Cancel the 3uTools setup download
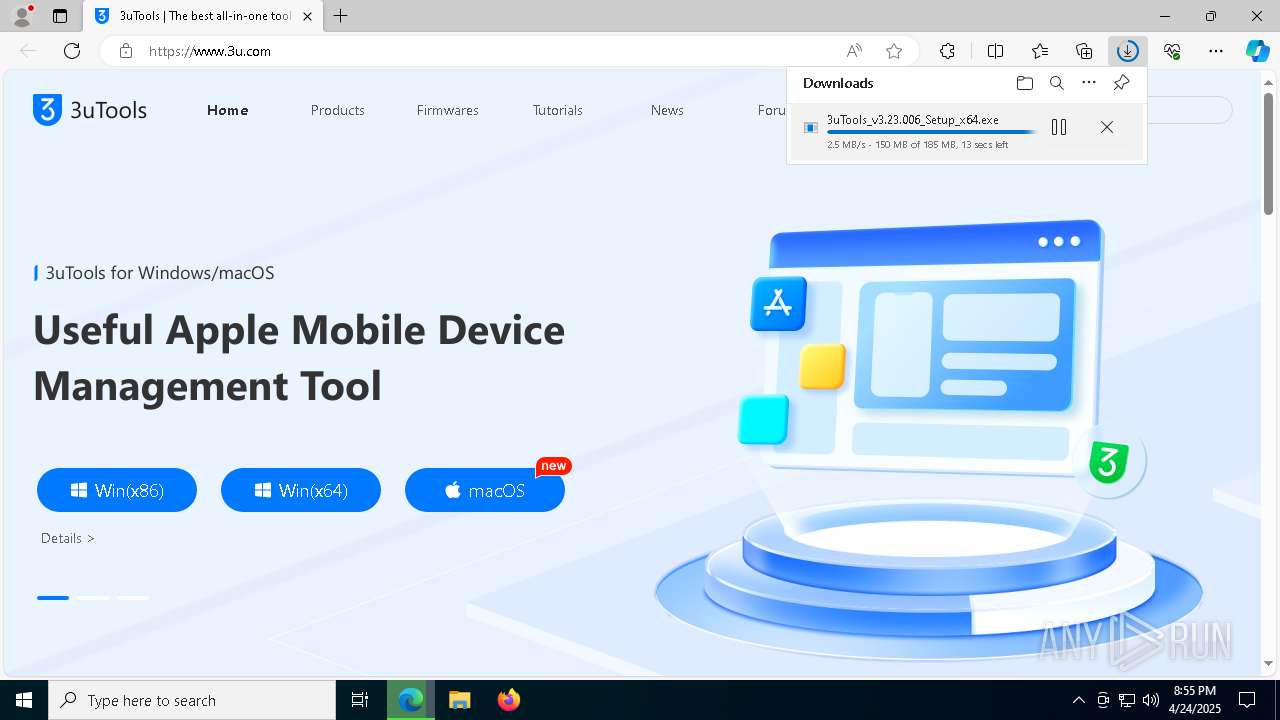The height and width of the screenshot is (720, 1280). click(x=1107, y=127)
